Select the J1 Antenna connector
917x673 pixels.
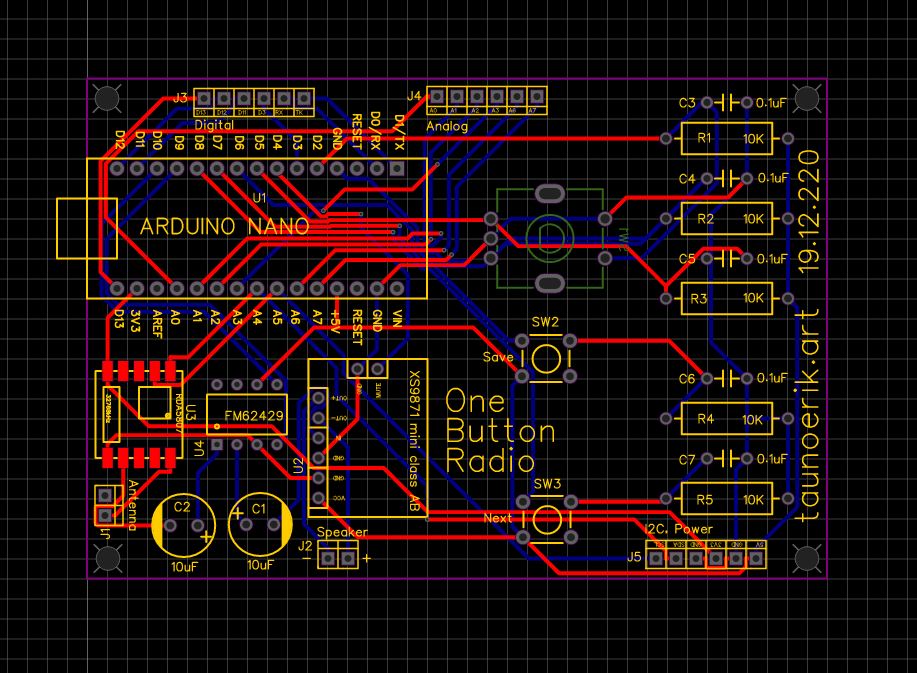coord(104,506)
